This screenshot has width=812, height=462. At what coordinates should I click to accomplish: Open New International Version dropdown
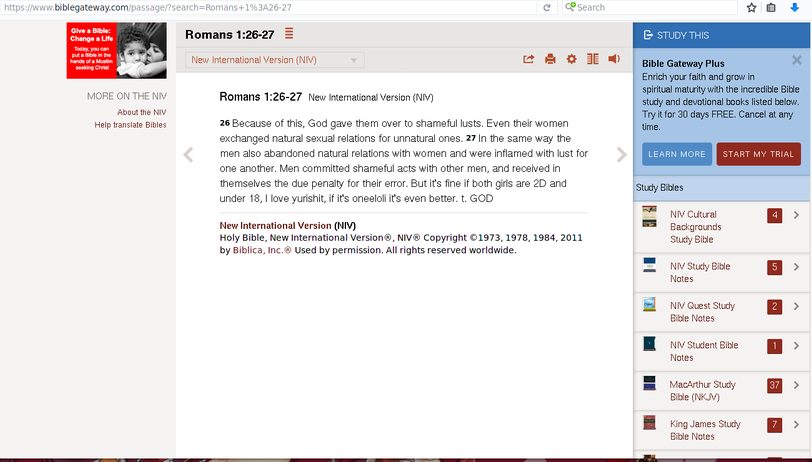coord(274,60)
